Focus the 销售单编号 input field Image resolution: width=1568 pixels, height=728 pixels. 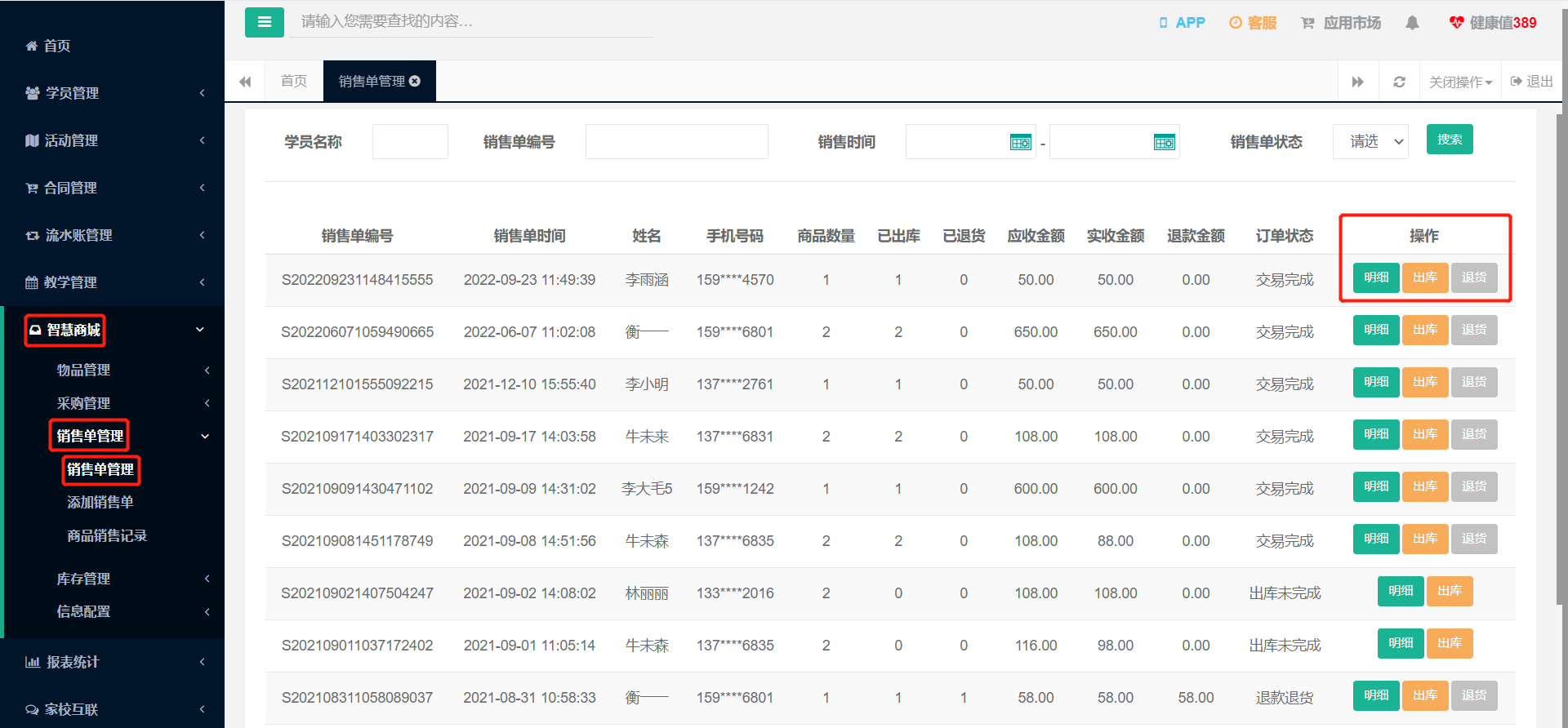coord(677,141)
